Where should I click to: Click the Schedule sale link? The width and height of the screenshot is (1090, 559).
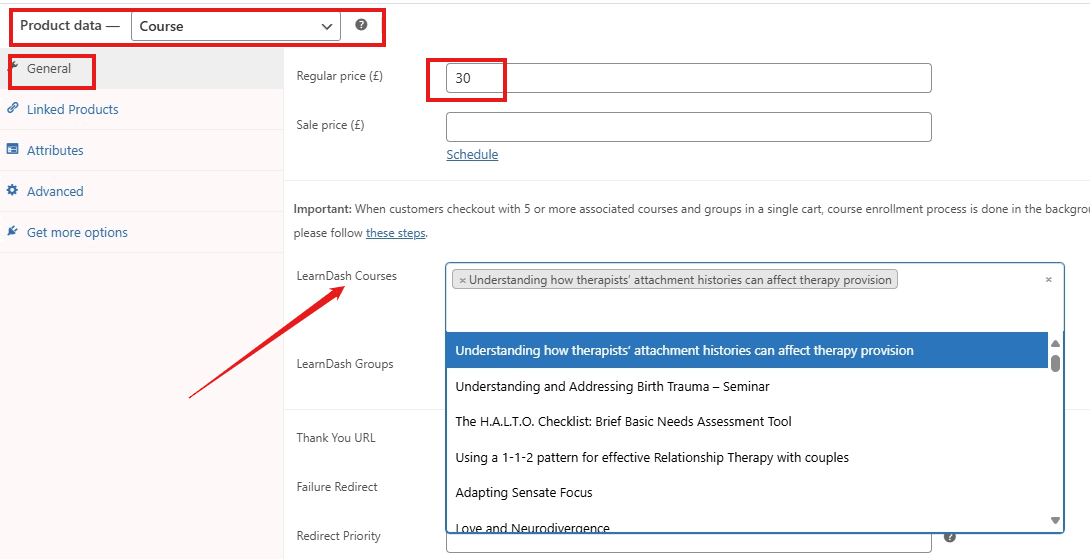click(472, 154)
